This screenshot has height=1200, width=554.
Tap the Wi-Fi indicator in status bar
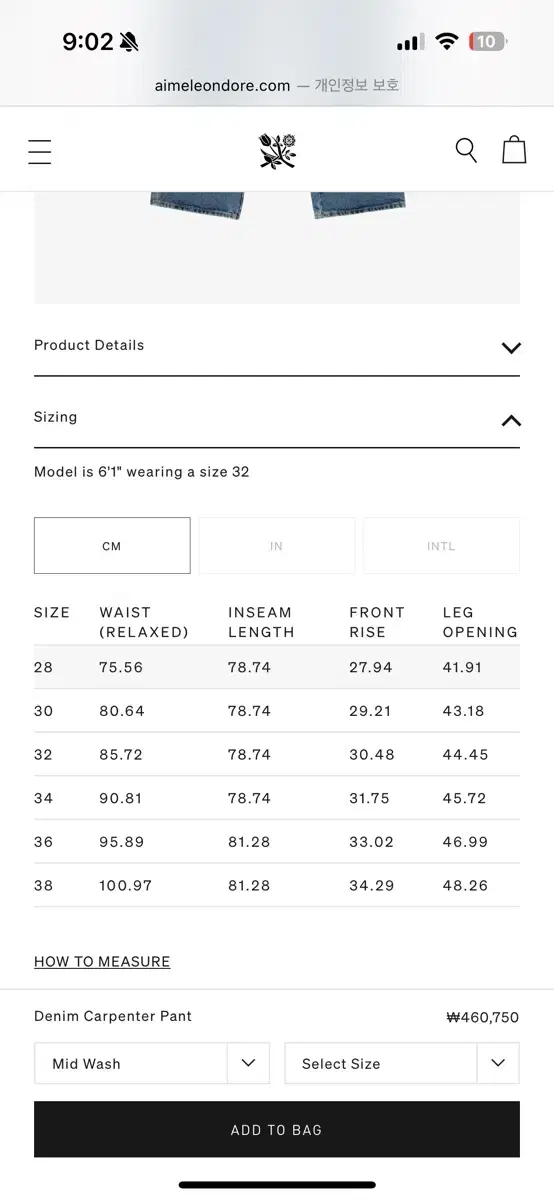[447, 42]
